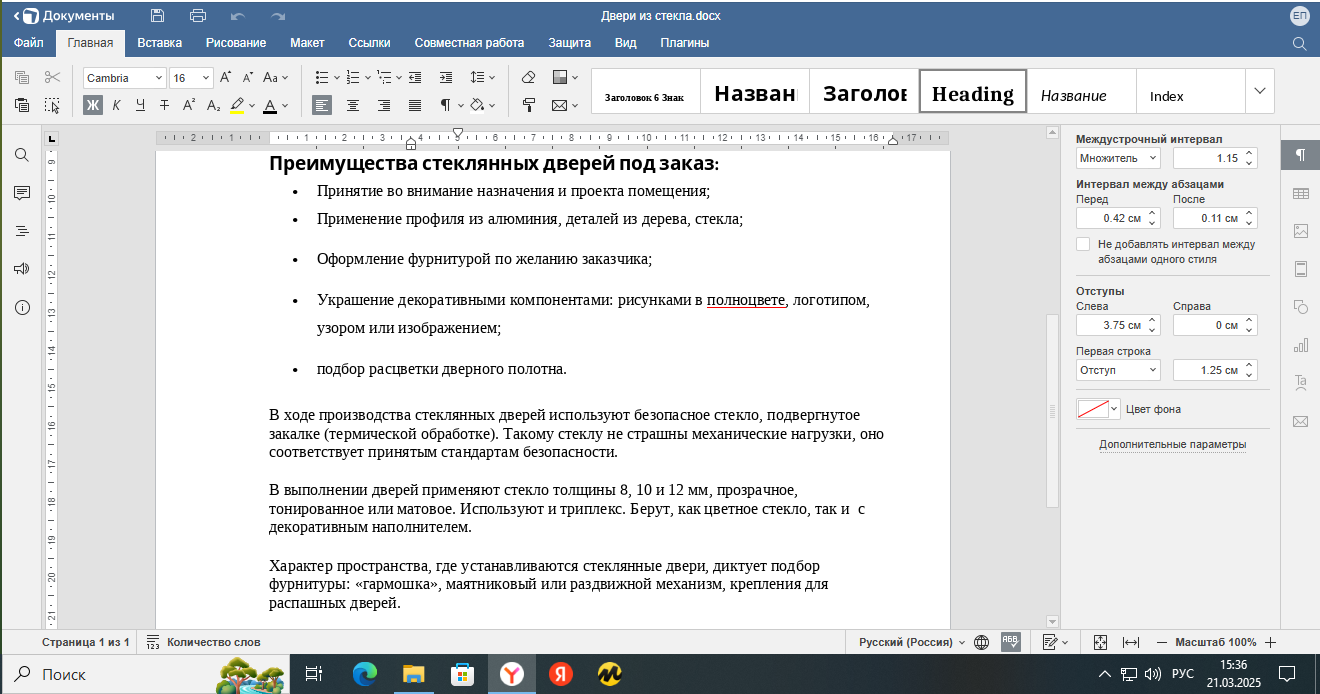Click the Paste icon
Image resolution: width=1320 pixels, height=694 pixels.
pyautogui.click(x=22, y=105)
